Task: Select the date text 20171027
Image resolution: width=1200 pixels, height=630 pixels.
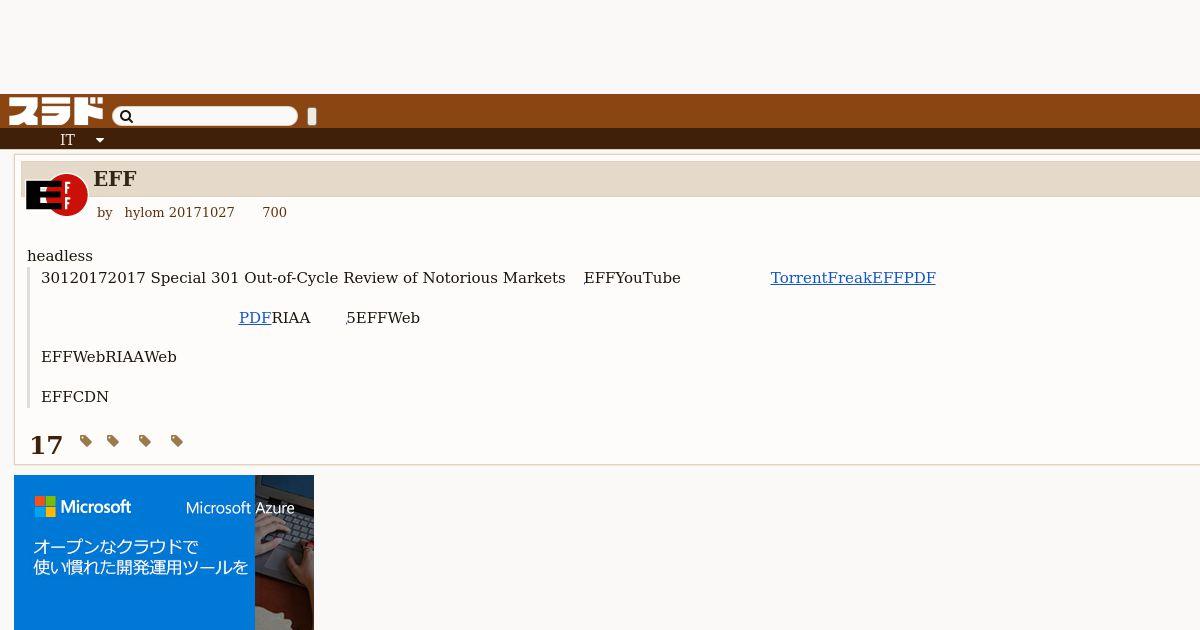Action: (x=202, y=212)
